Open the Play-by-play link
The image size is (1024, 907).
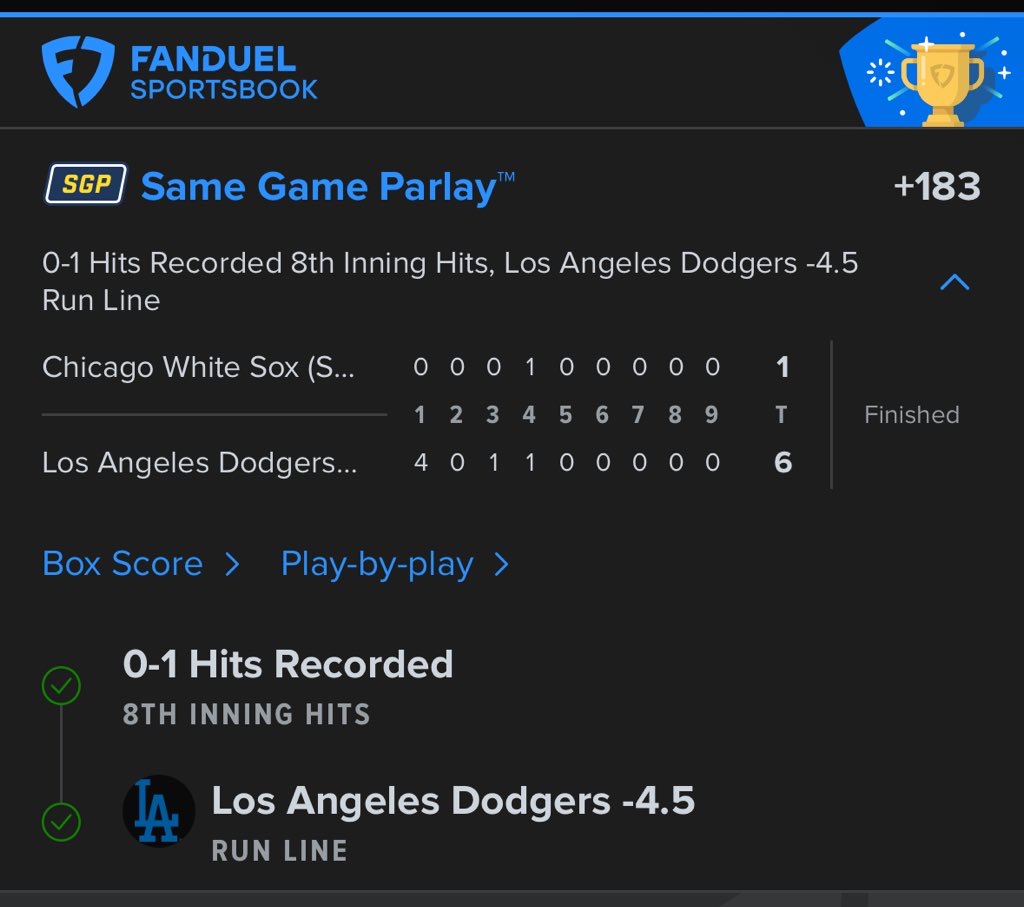377,564
